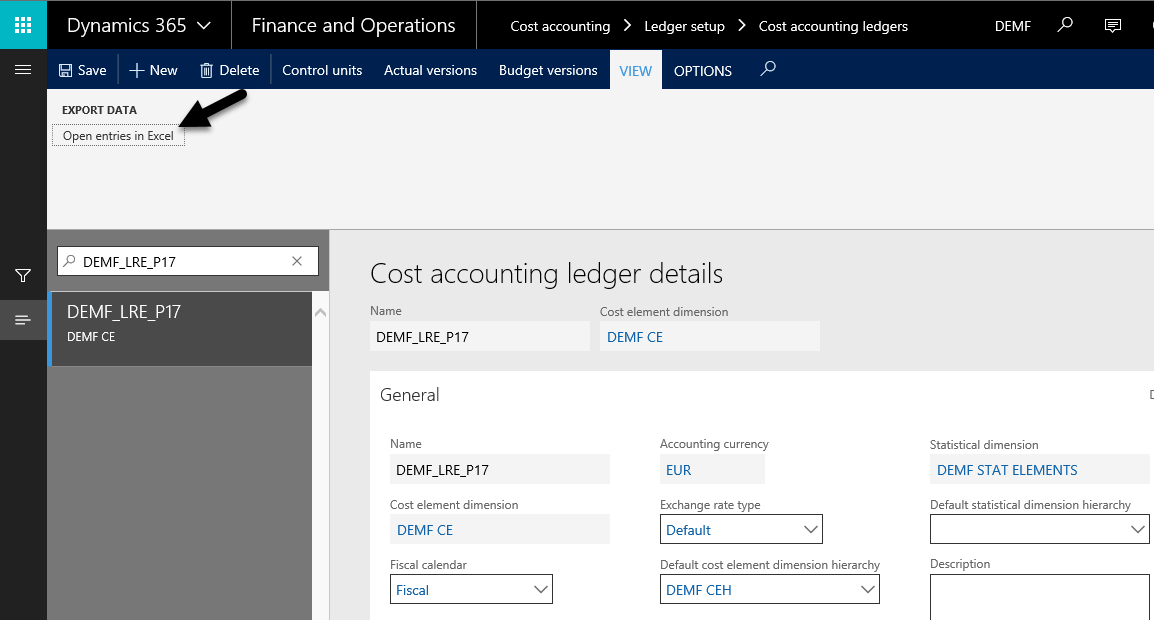The height and width of the screenshot is (620, 1154).
Task: Show the list view sidebar icon
Action: pyautogui.click(x=23, y=319)
